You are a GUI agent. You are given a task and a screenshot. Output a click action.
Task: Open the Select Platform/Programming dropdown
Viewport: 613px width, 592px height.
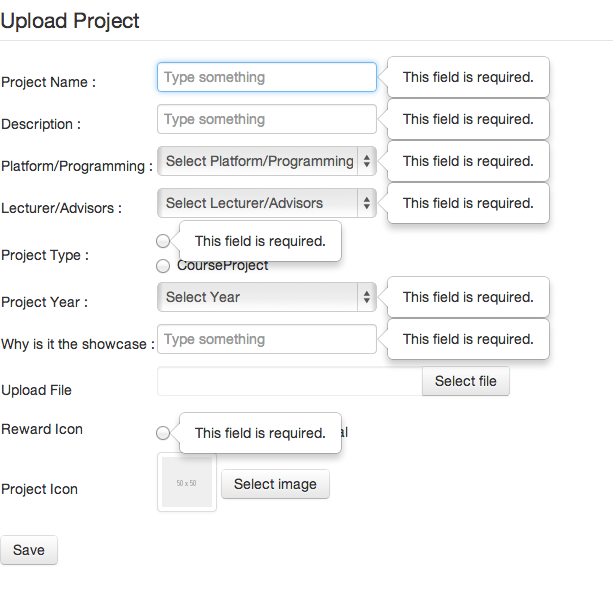tap(266, 161)
